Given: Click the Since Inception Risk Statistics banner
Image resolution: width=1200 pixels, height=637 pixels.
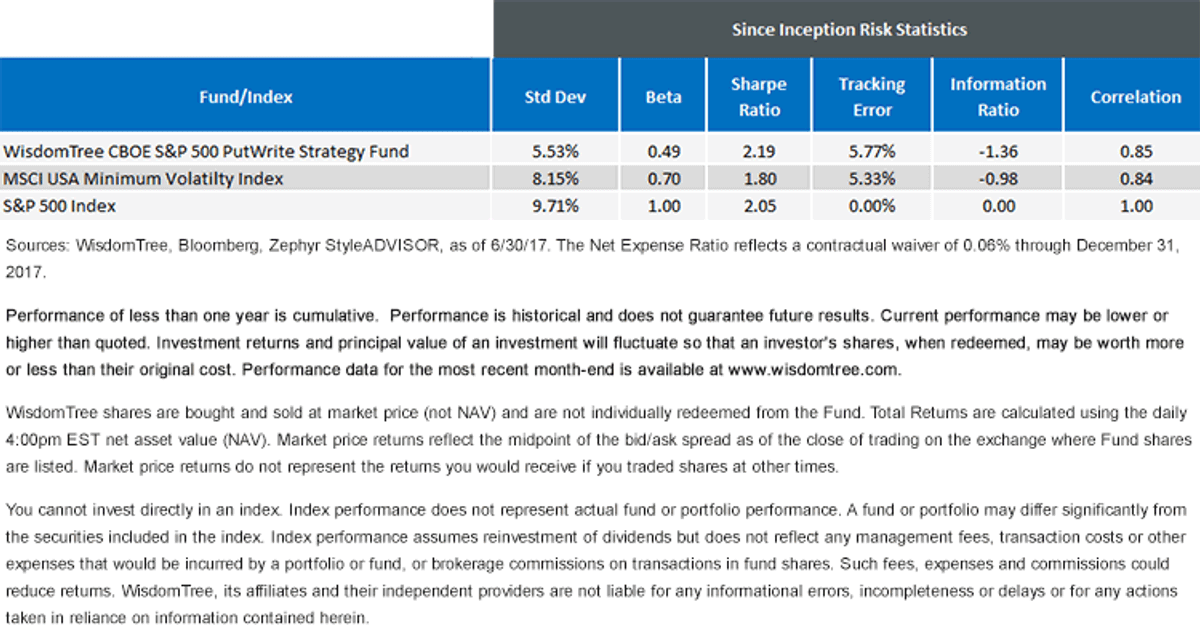Looking at the screenshot, I should pyautogui.click(x=847, y=29).
